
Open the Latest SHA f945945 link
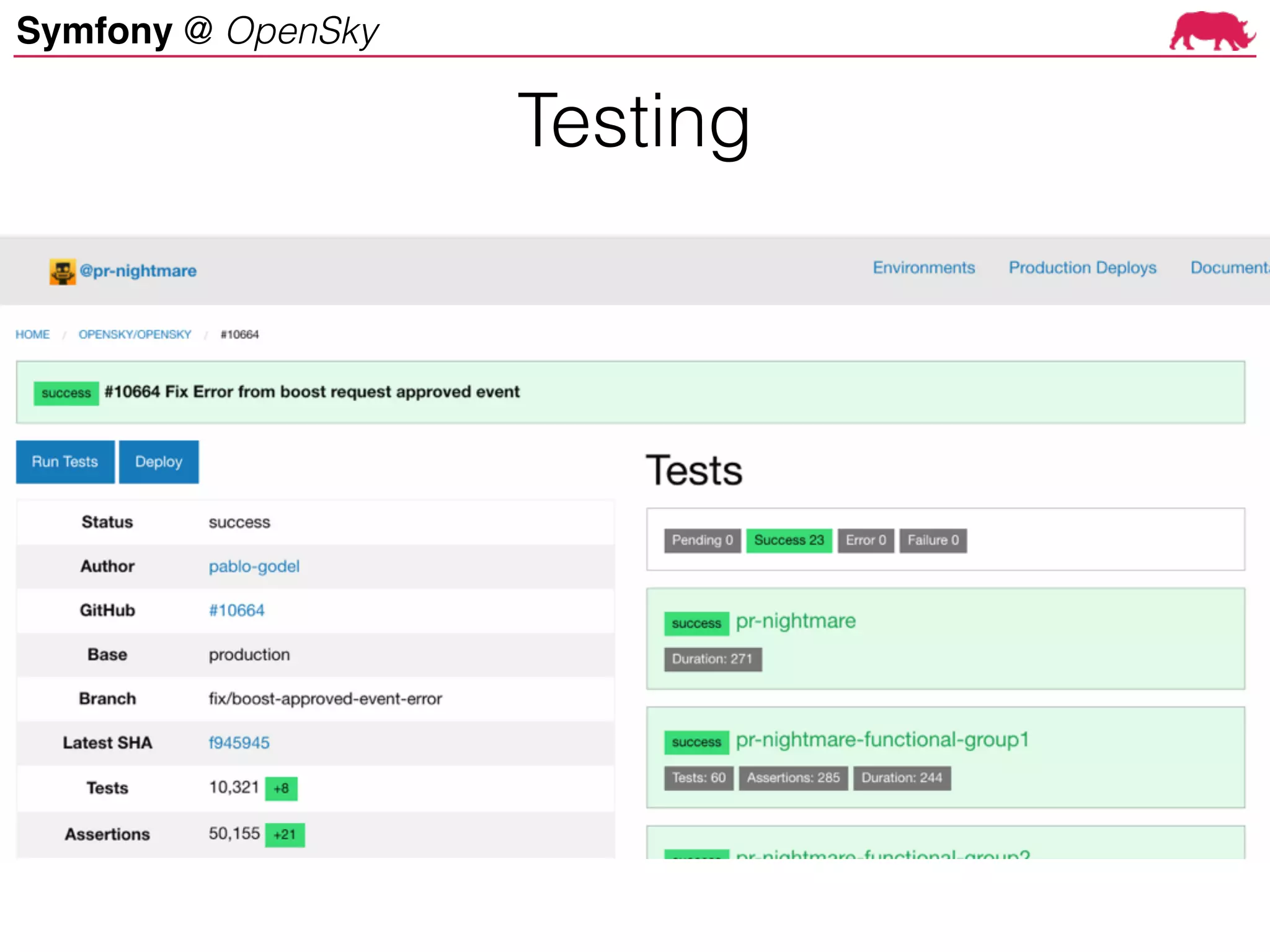click(239, 743)
